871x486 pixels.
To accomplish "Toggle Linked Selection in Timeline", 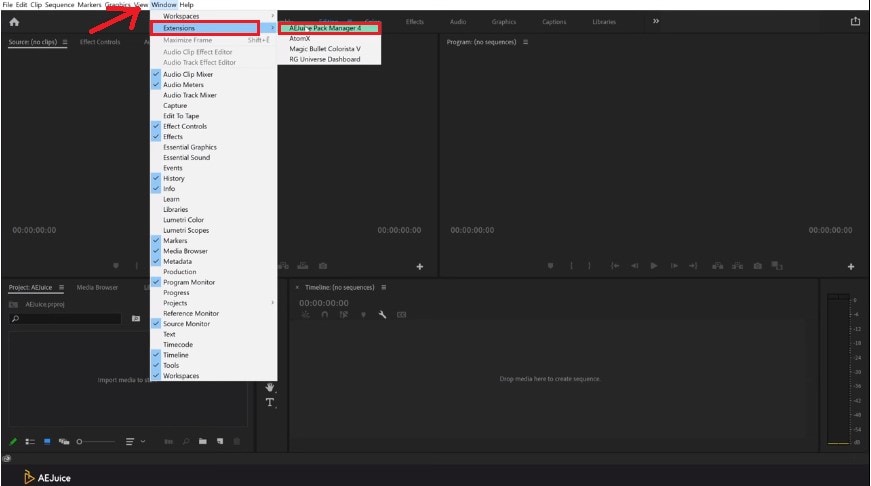I will [344, 314].
